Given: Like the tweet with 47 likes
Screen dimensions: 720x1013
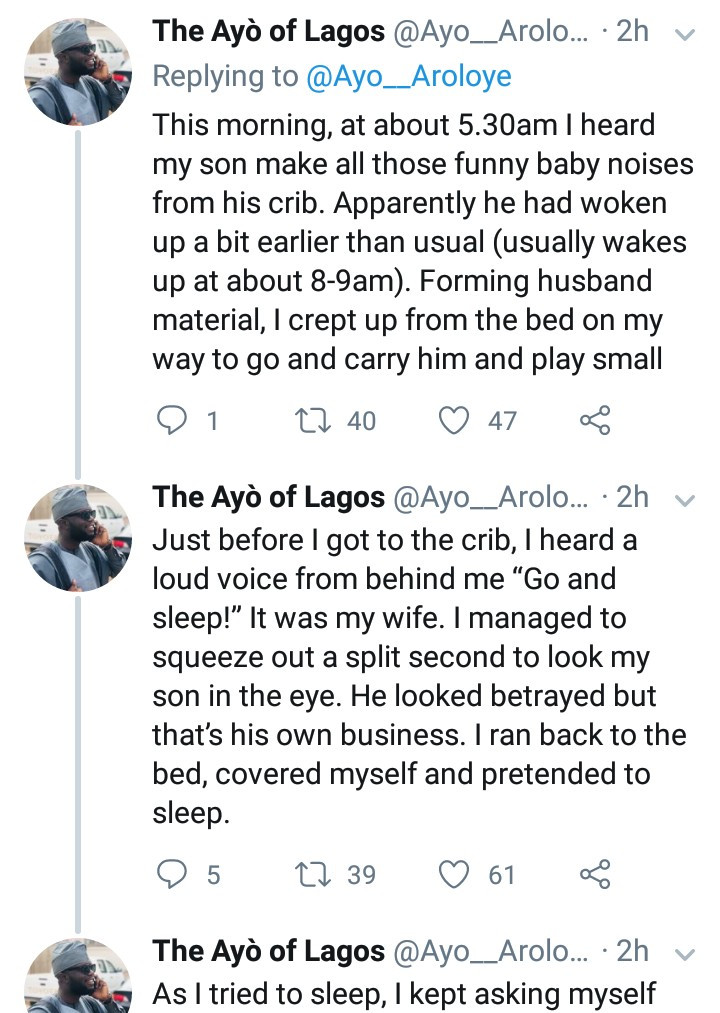Looking at the screenshot, I should point(454,421).
